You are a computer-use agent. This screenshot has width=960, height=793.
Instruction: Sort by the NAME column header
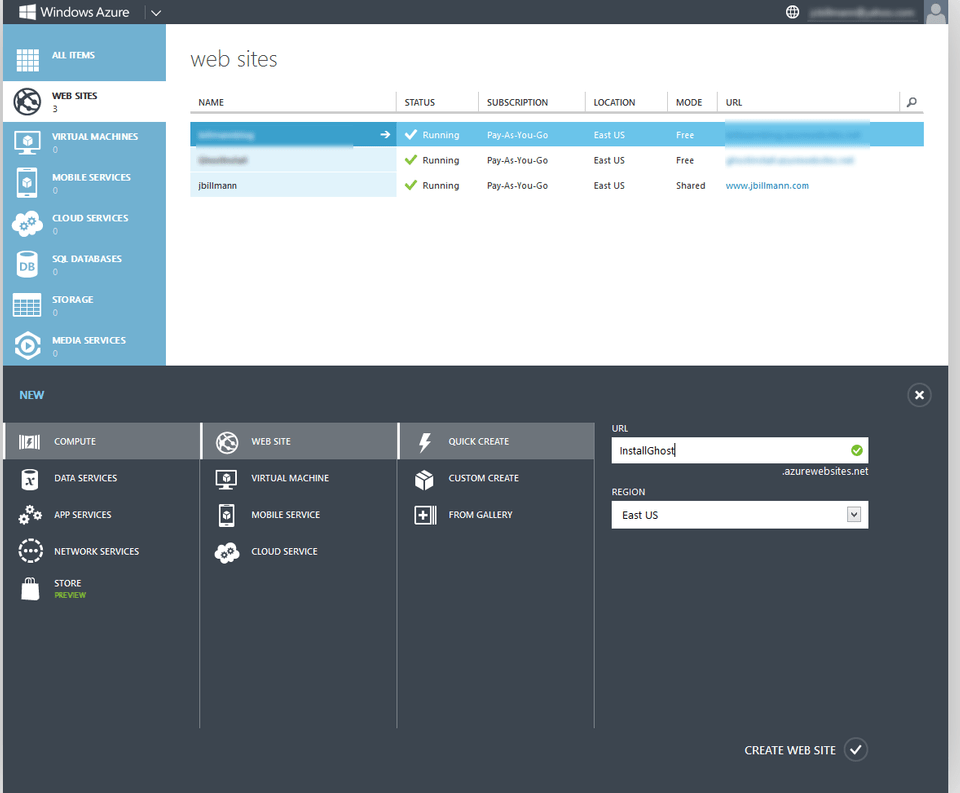point(211,102)
